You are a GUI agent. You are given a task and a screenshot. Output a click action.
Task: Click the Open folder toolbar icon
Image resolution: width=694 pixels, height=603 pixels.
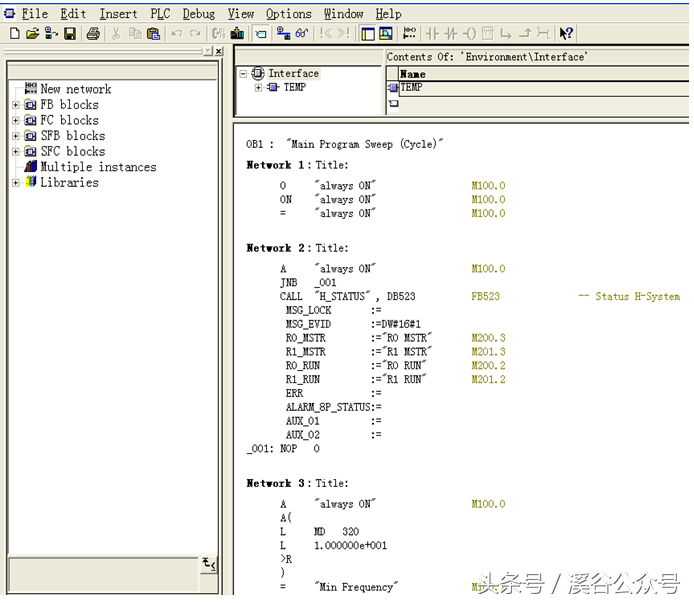[32, 34]
